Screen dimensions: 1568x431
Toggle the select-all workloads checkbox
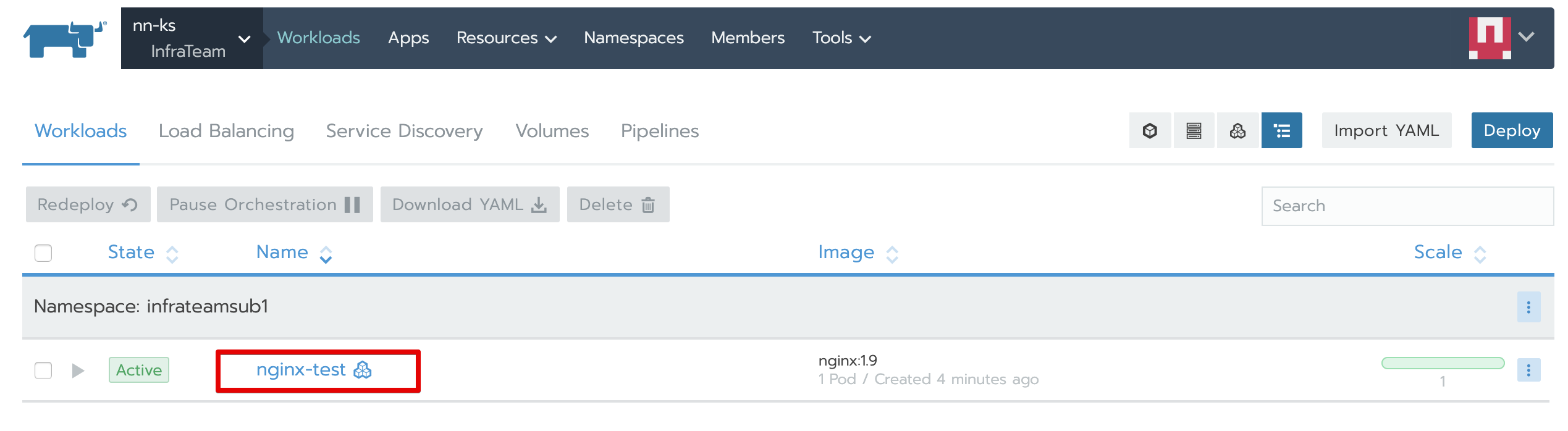(43, 253)
